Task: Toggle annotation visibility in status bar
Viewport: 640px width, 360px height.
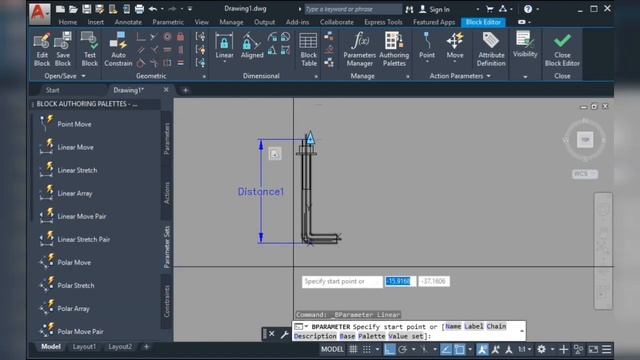Action: pyautogui.click(x=482, y=349)
